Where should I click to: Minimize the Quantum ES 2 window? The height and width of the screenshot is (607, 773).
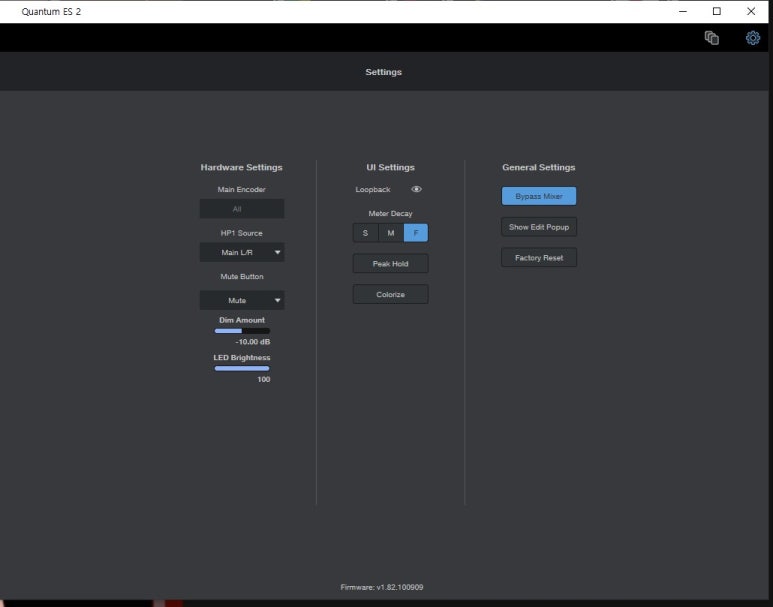(683, 11)
